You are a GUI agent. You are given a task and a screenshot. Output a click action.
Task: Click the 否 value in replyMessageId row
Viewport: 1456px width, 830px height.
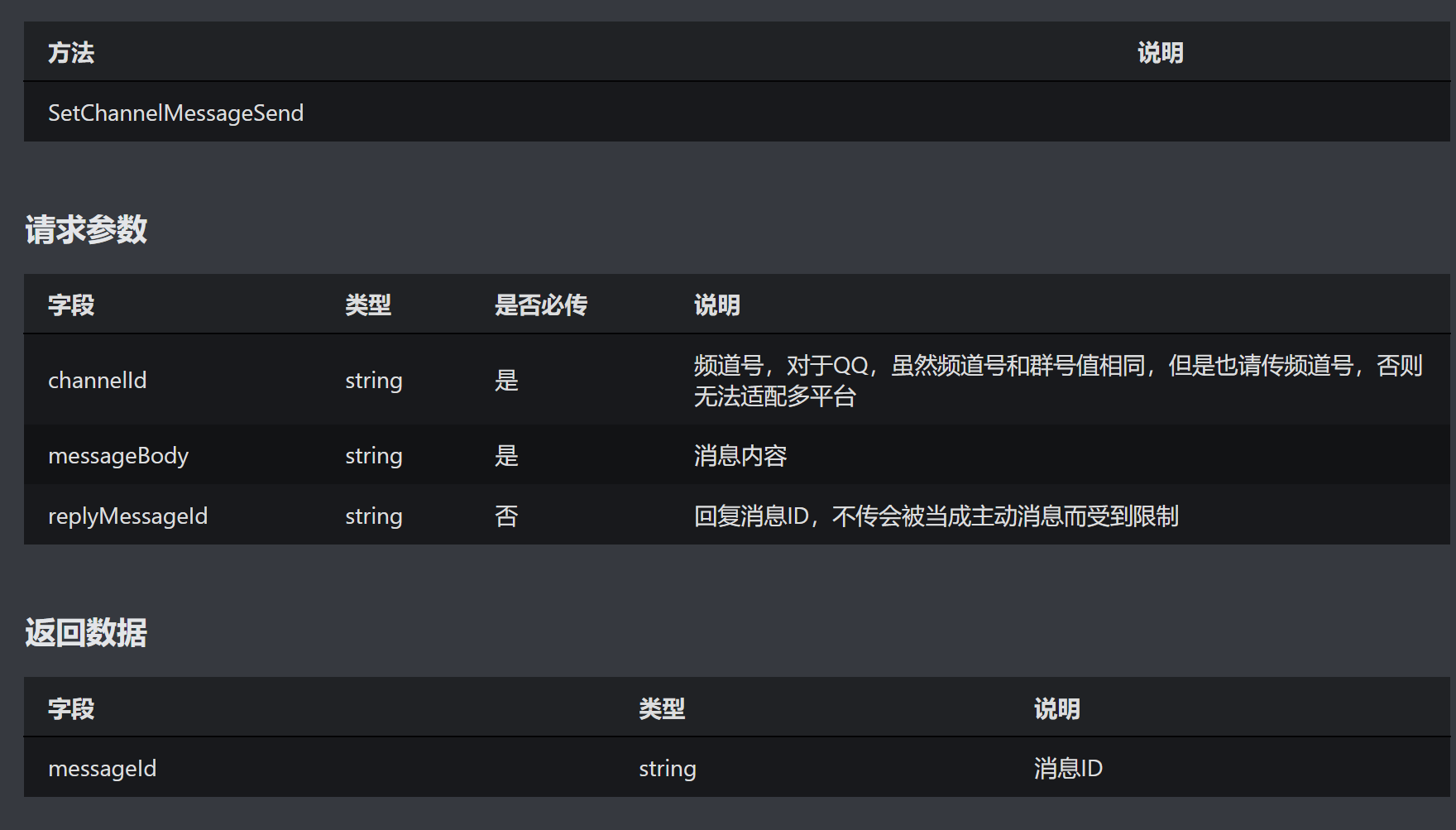click(x=506, y=516)
